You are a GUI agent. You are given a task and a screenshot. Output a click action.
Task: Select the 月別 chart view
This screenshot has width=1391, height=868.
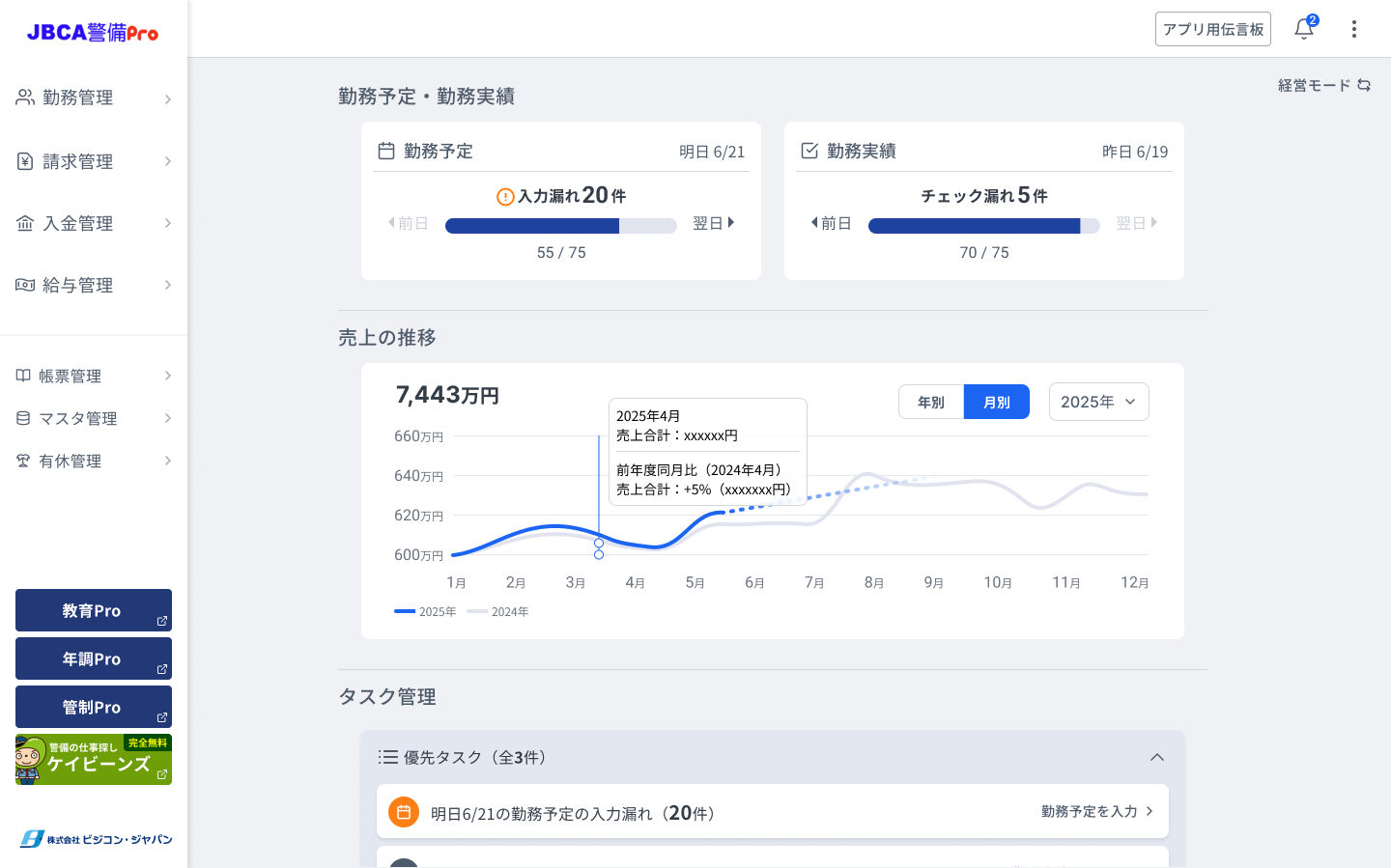[996, 402]
